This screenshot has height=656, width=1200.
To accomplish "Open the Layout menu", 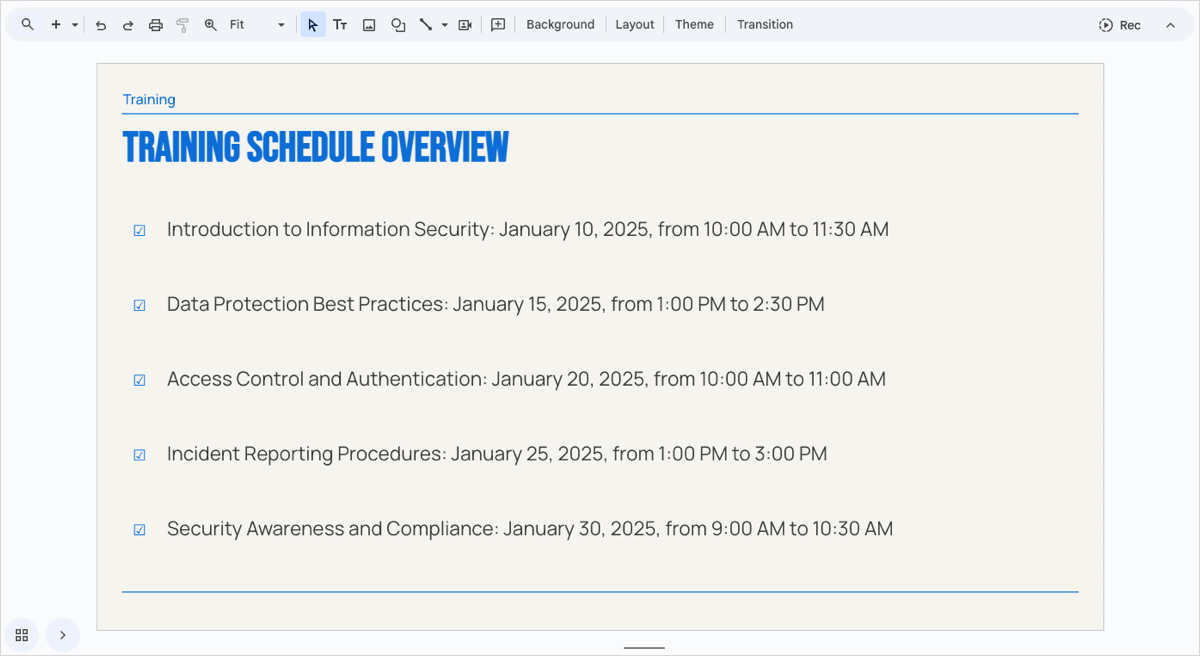I will pyautogui.click(x=635, y=25).
